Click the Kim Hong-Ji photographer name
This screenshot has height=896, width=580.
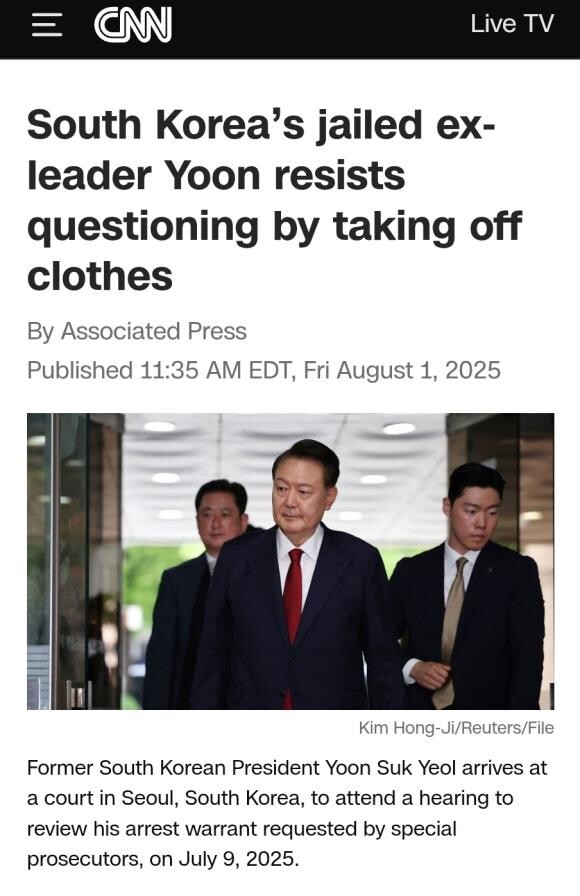pos(408,728)
